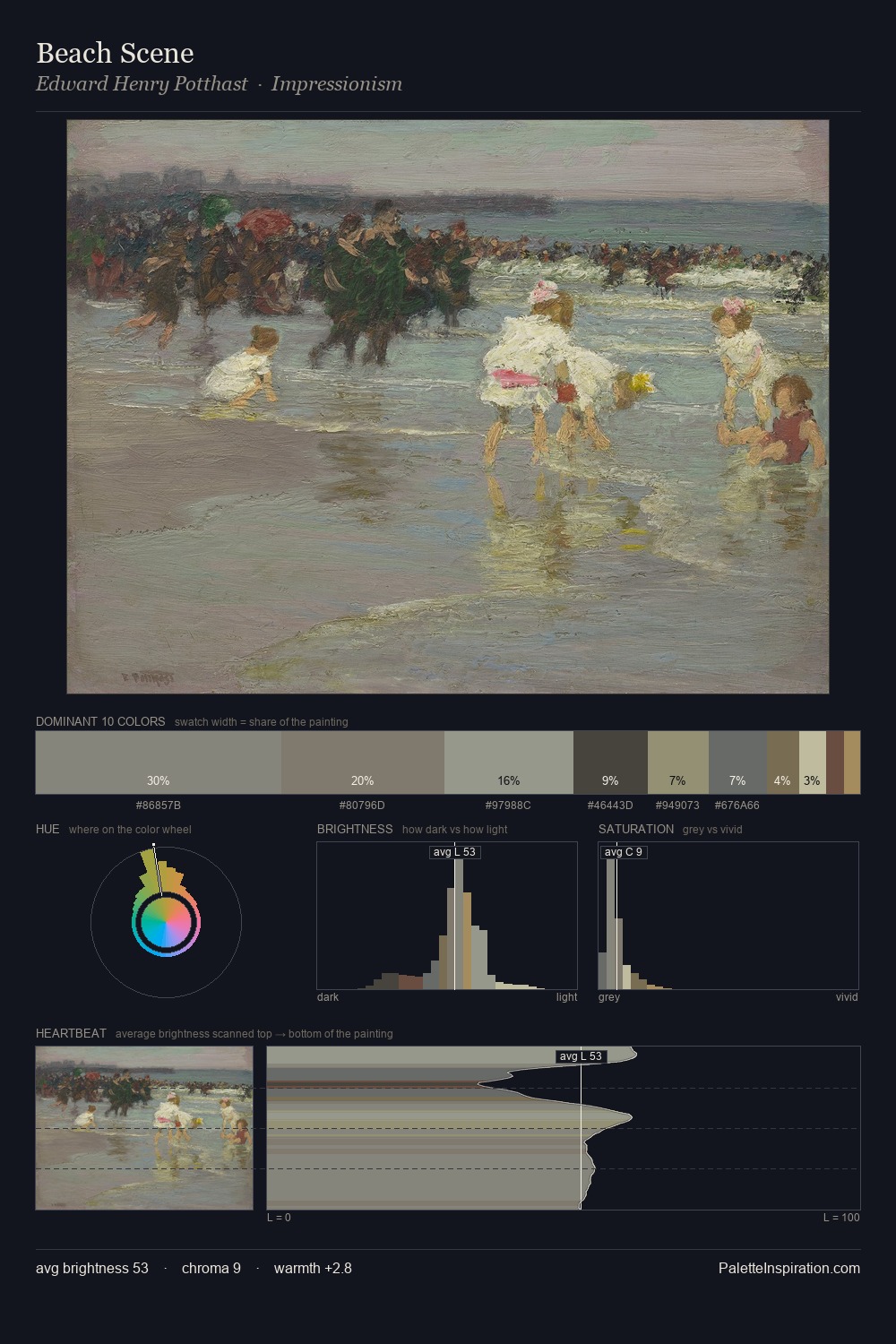Image resolution: width=896 pixels, height=1344 pixels.
Task: Click the Beach Scene title
Action: pos(115,53)
